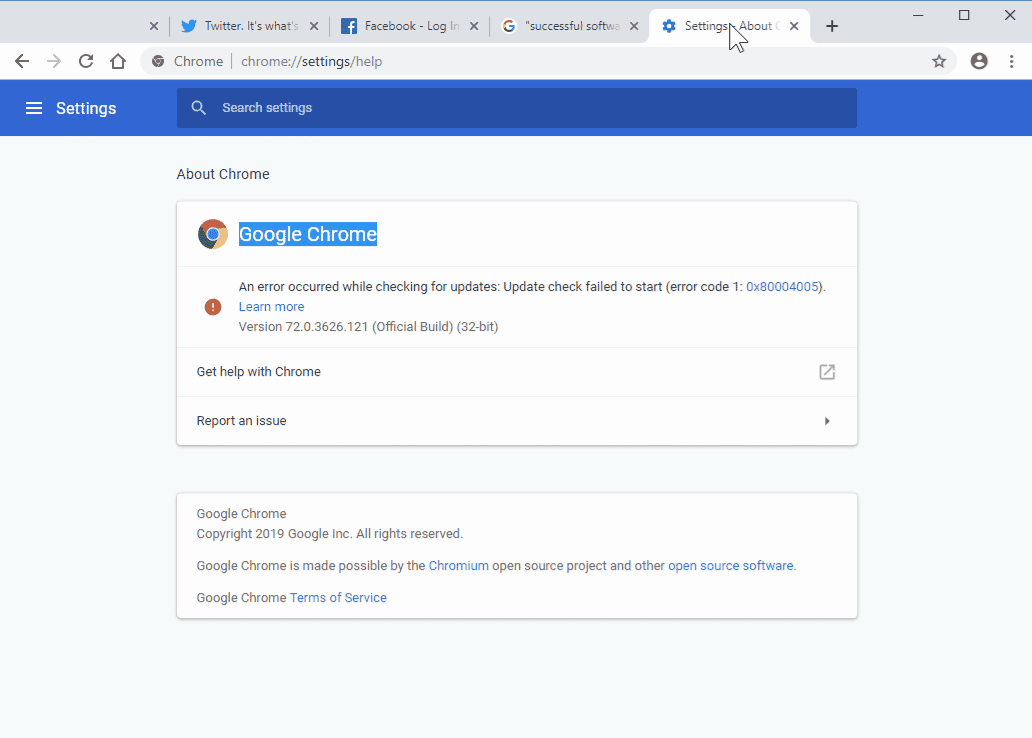Click the Chrome site info icon in address bar
The image size is (1032, 738).
pos(158,61)
